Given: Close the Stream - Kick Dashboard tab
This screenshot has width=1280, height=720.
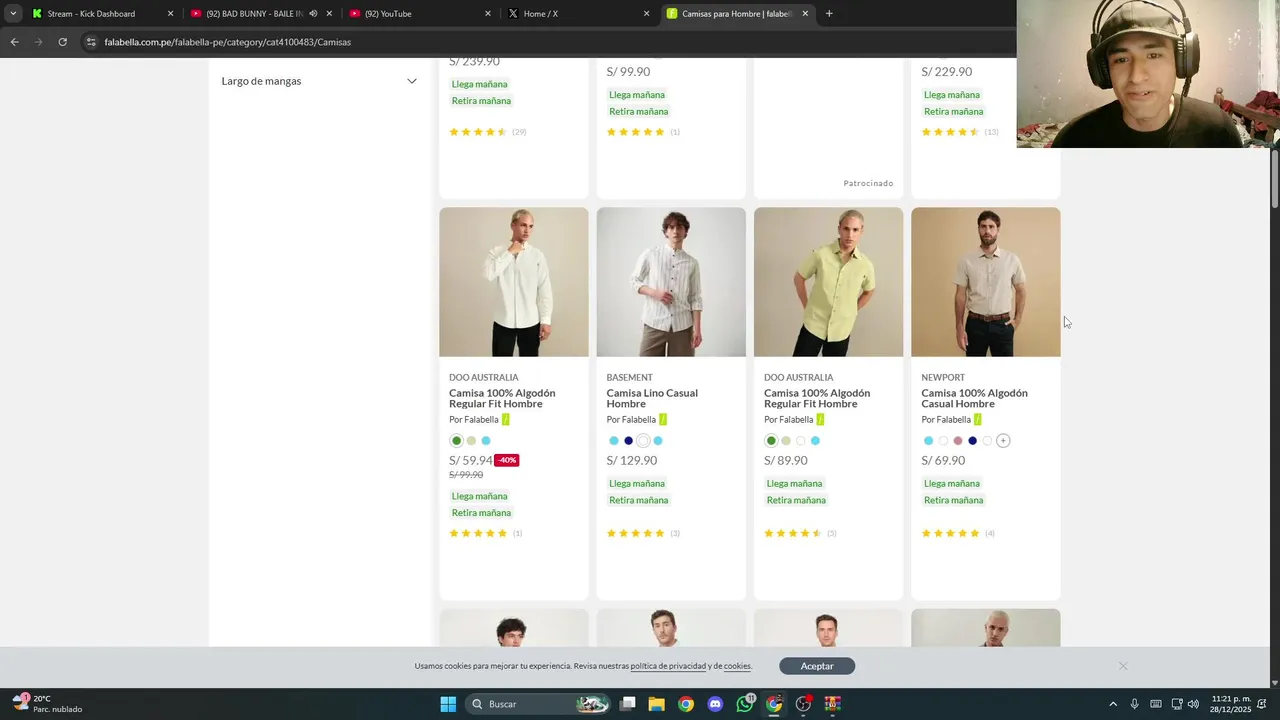Looking at the screenshot, I should coord(170,14).
